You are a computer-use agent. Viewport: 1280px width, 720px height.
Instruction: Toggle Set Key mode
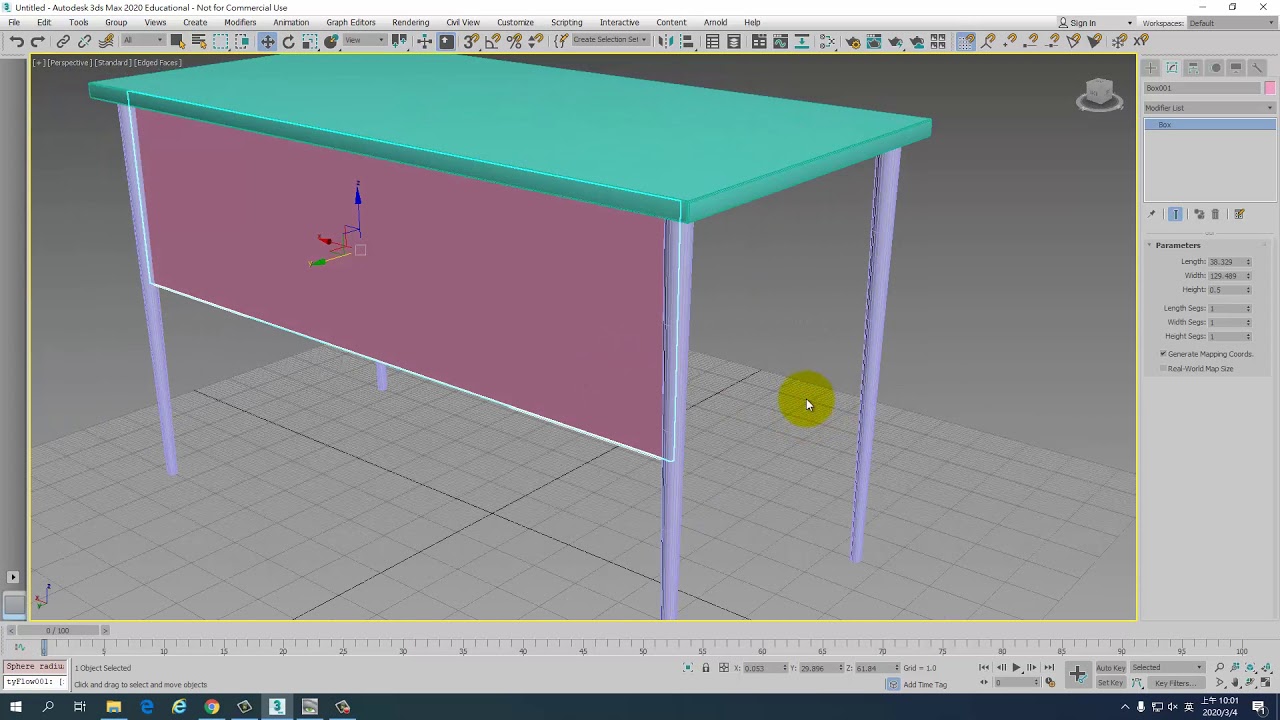1110,683
